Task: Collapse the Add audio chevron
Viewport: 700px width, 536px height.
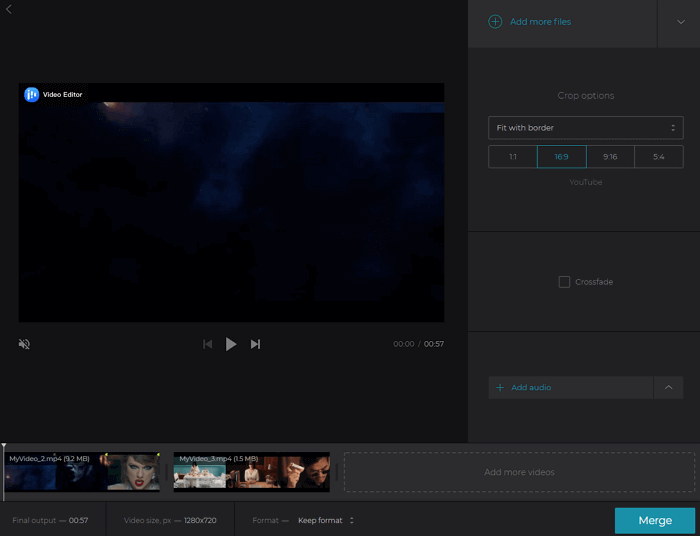Action: 668,388
